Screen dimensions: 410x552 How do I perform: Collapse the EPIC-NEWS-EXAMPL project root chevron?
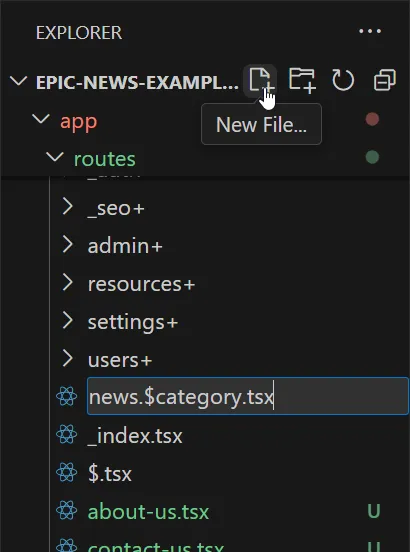(x=18, y=81)
